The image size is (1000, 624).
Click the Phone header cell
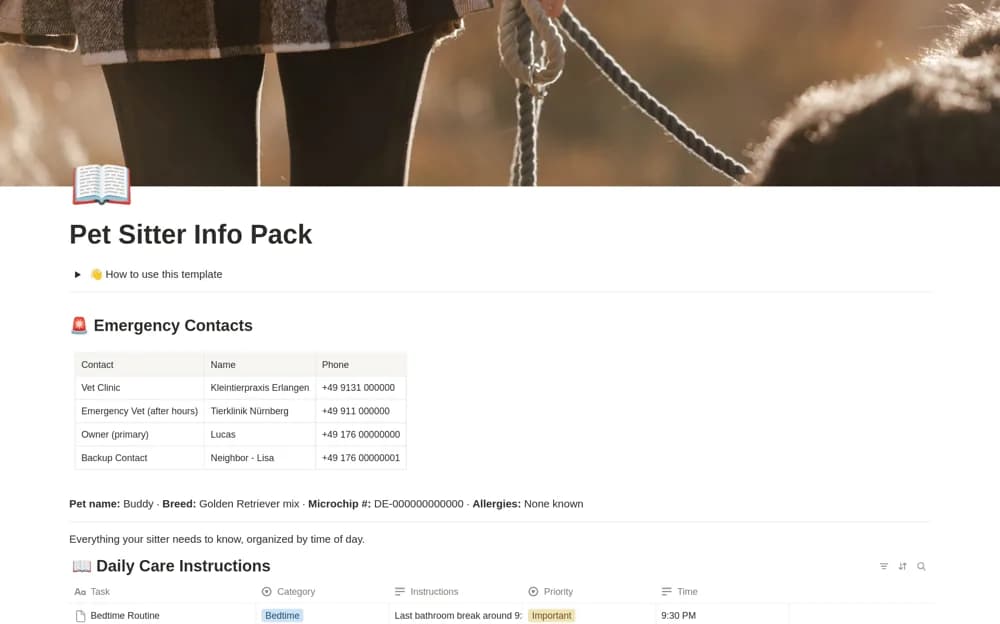click(x=361, y=364)
